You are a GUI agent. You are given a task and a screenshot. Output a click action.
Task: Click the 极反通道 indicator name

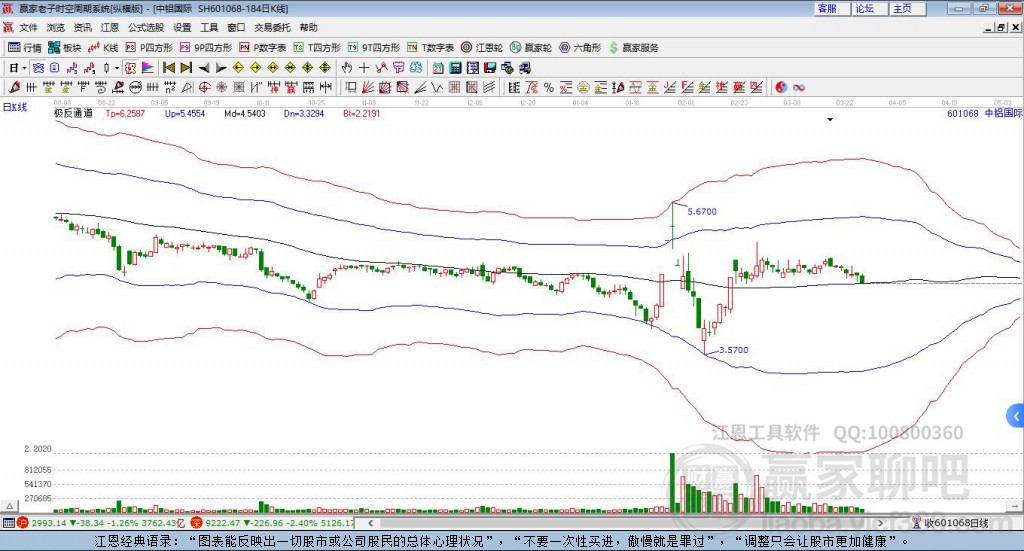click(x=73, y=113)
